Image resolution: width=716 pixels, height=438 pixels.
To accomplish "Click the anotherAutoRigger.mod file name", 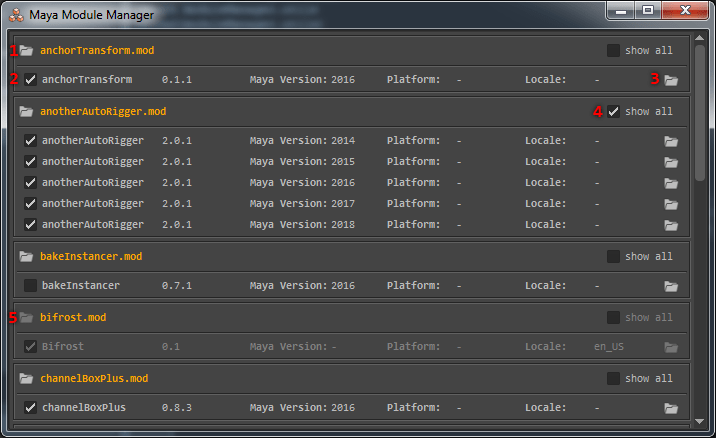I will [x=103, y=111].
